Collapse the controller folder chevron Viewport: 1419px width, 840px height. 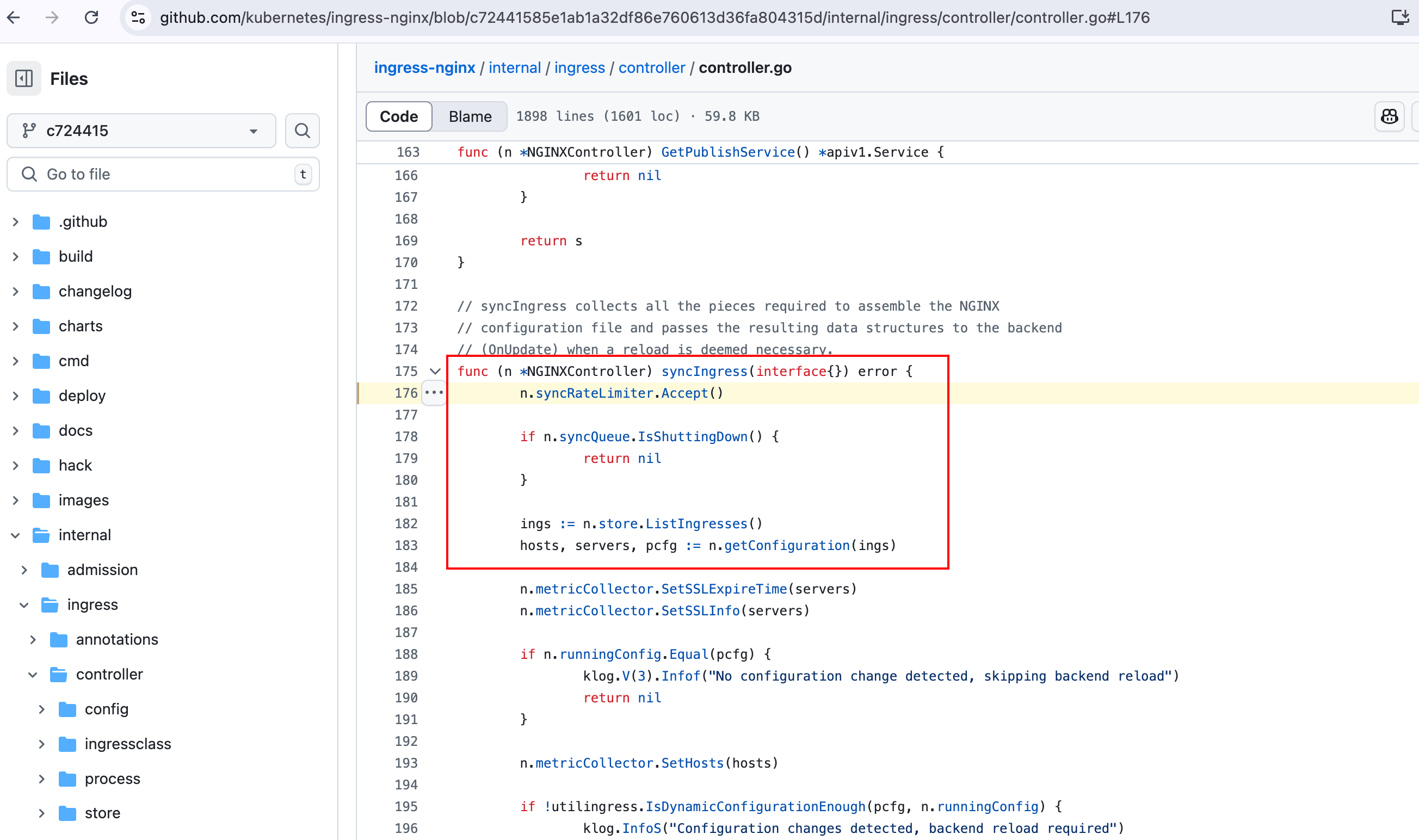pos(33,674)
